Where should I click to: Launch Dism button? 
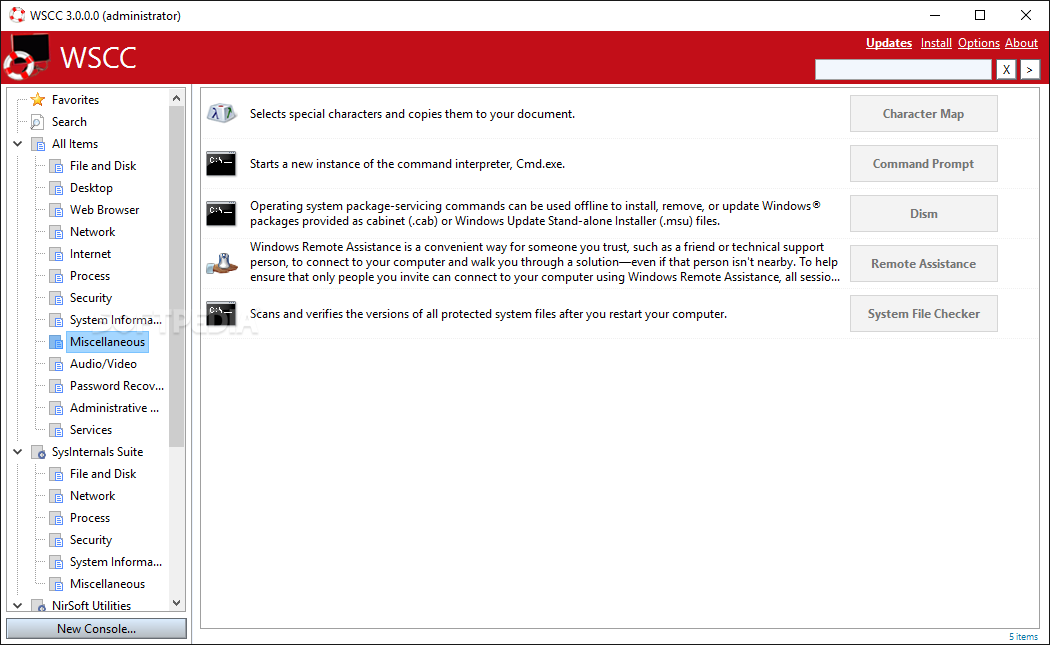click(923, 214)
